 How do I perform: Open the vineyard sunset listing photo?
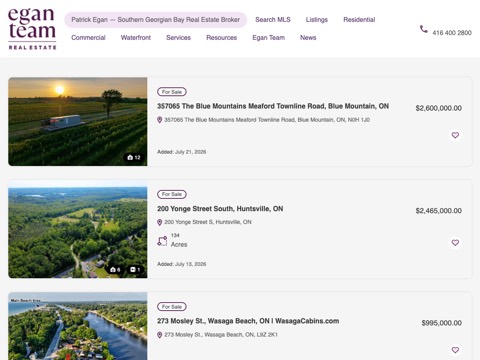pyautogui.click(x=78, y=122)
